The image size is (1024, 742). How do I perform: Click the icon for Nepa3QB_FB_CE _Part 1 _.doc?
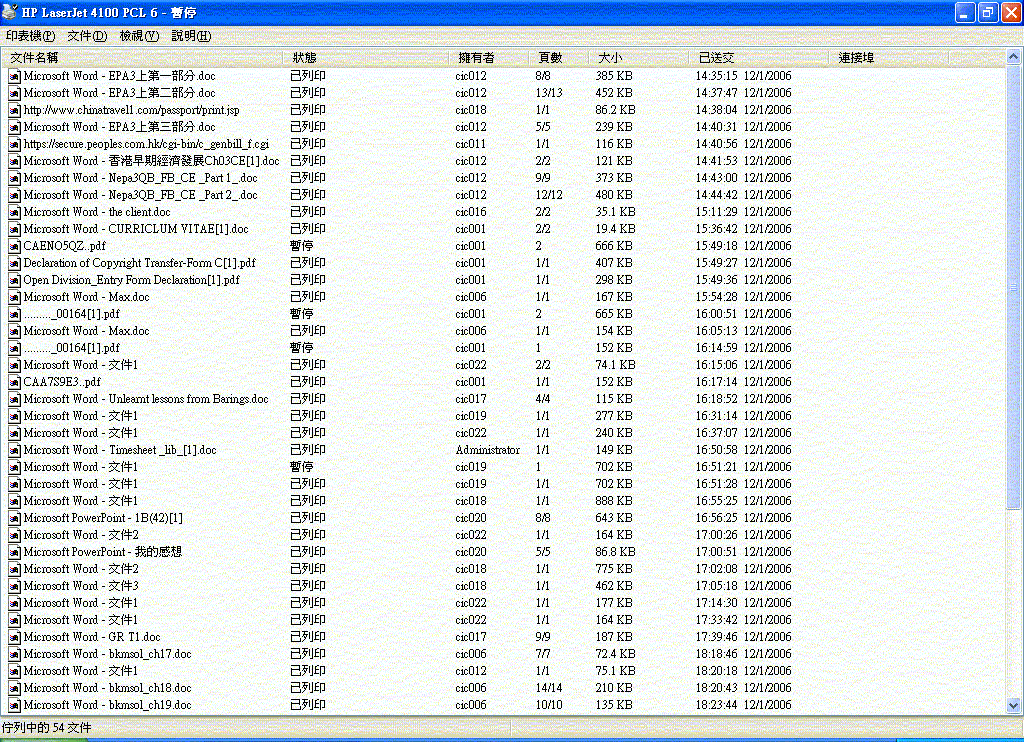click(x=14, y=178)
